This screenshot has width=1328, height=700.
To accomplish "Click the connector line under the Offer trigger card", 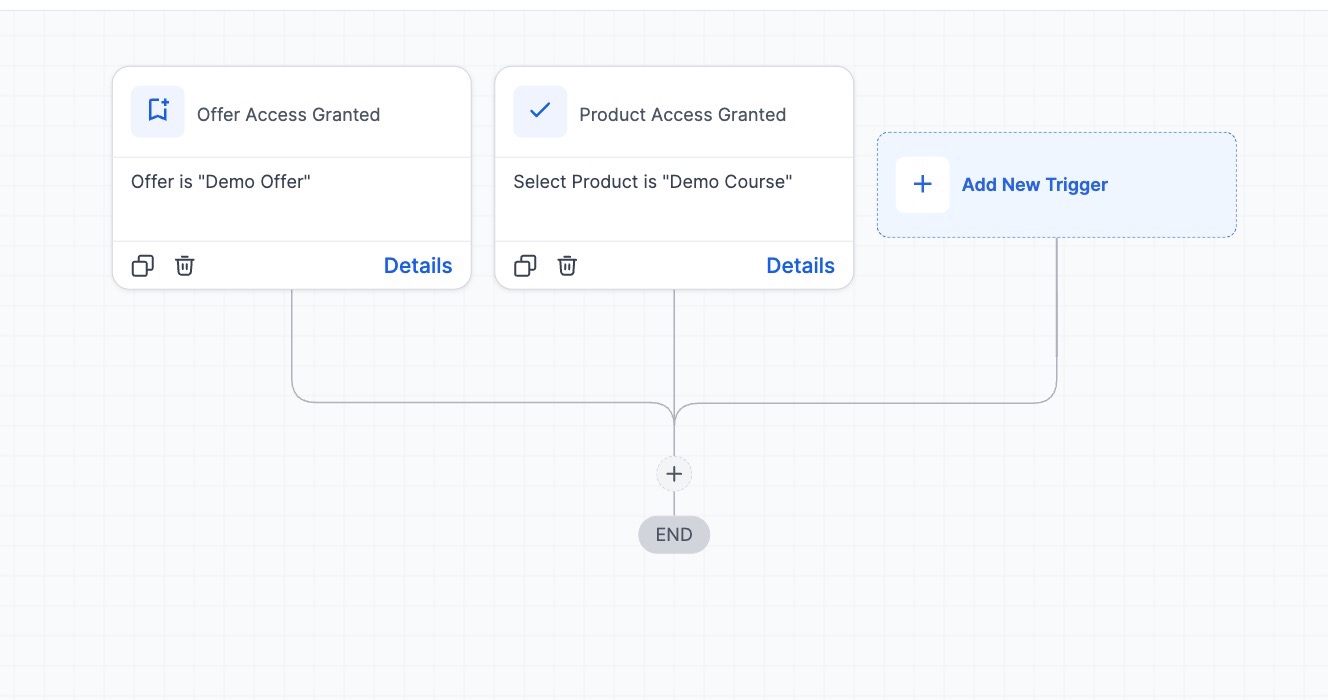I will [x=292, y=340].
